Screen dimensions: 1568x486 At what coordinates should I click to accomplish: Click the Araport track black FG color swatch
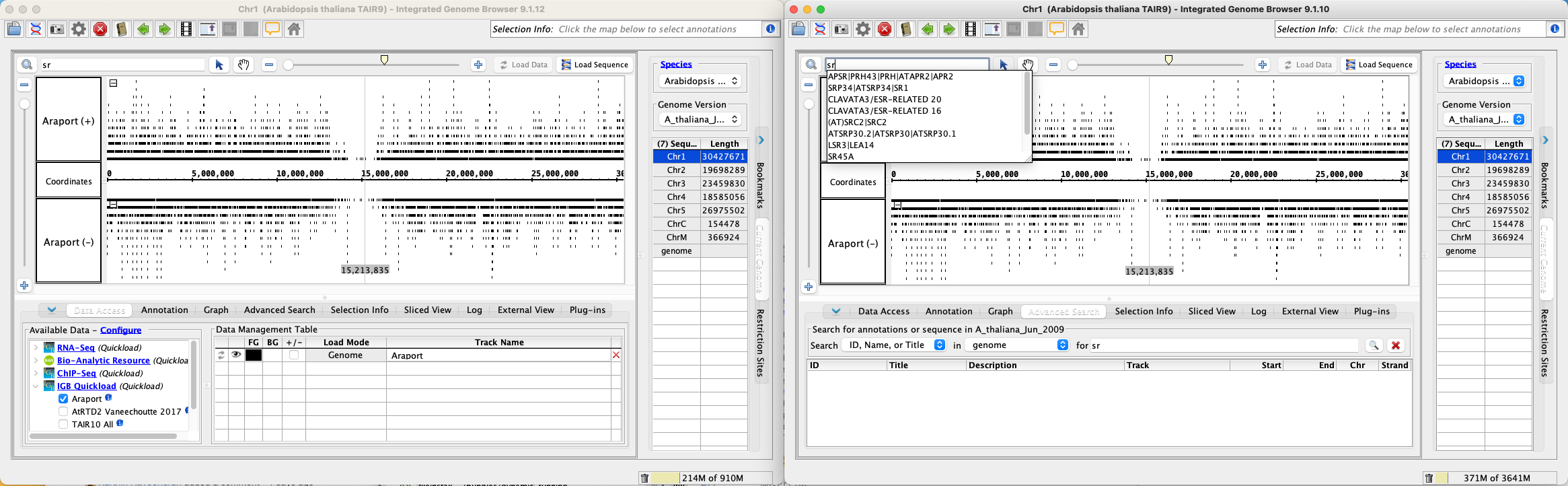click(254, 355)
